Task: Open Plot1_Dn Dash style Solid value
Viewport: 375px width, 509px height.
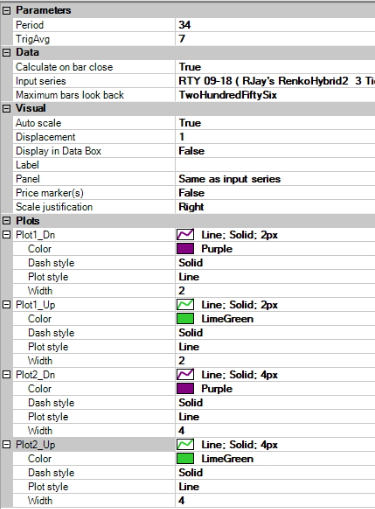Action: pyautogui.click(x=275, y=263)
